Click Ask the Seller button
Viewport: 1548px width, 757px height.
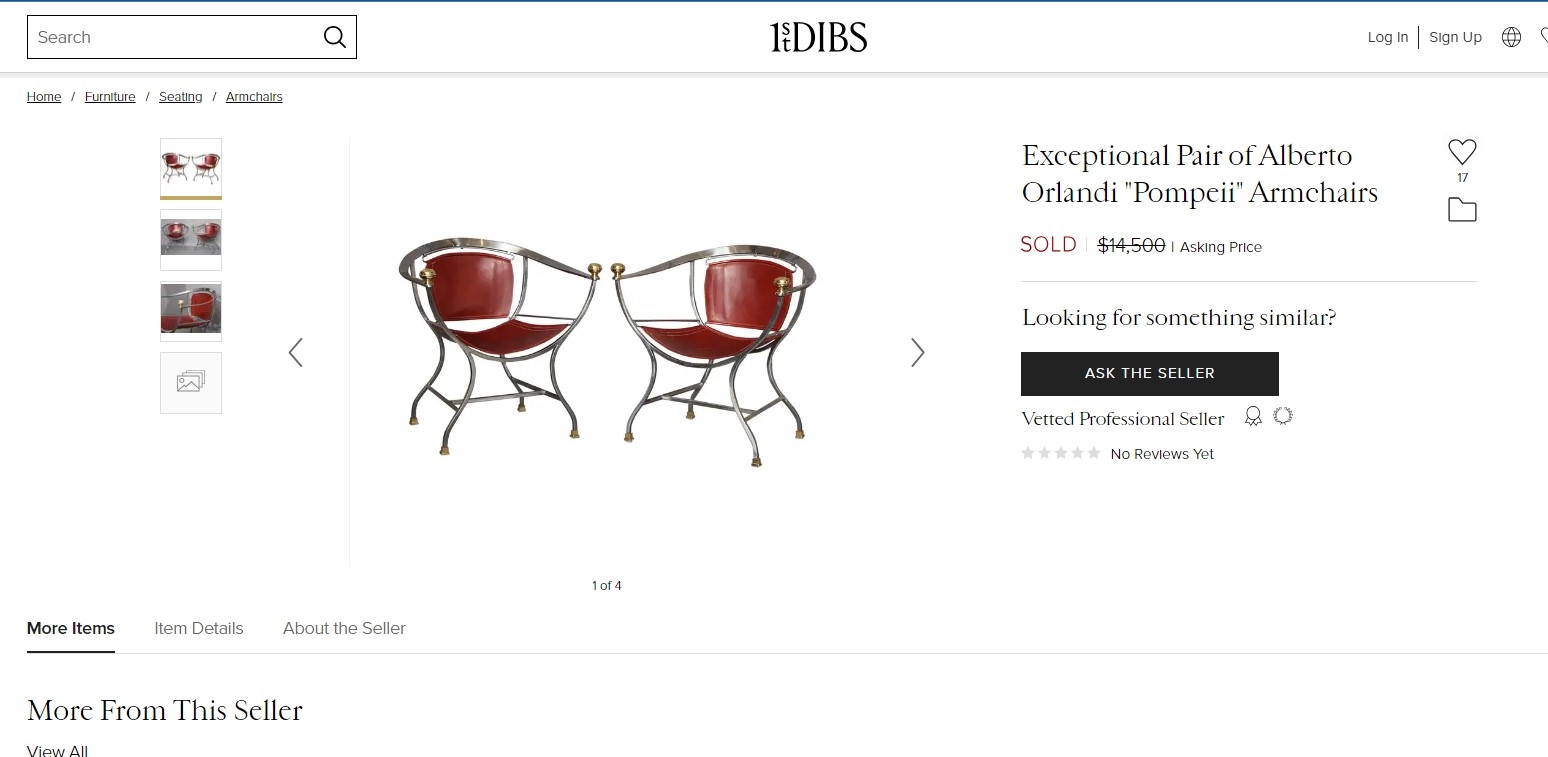click(x=1150, y=373)
